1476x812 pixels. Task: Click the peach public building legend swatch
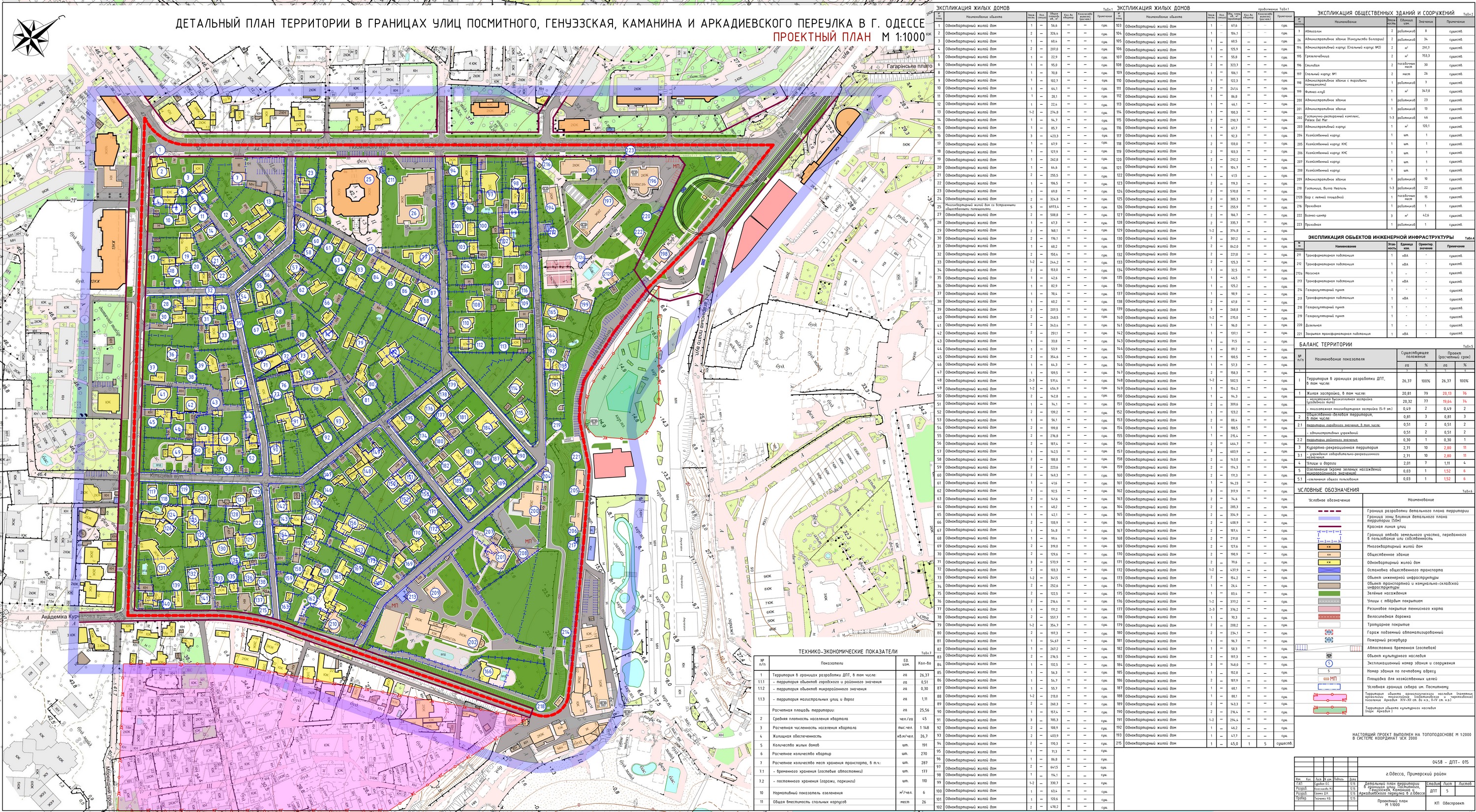tap(1329, 555)
